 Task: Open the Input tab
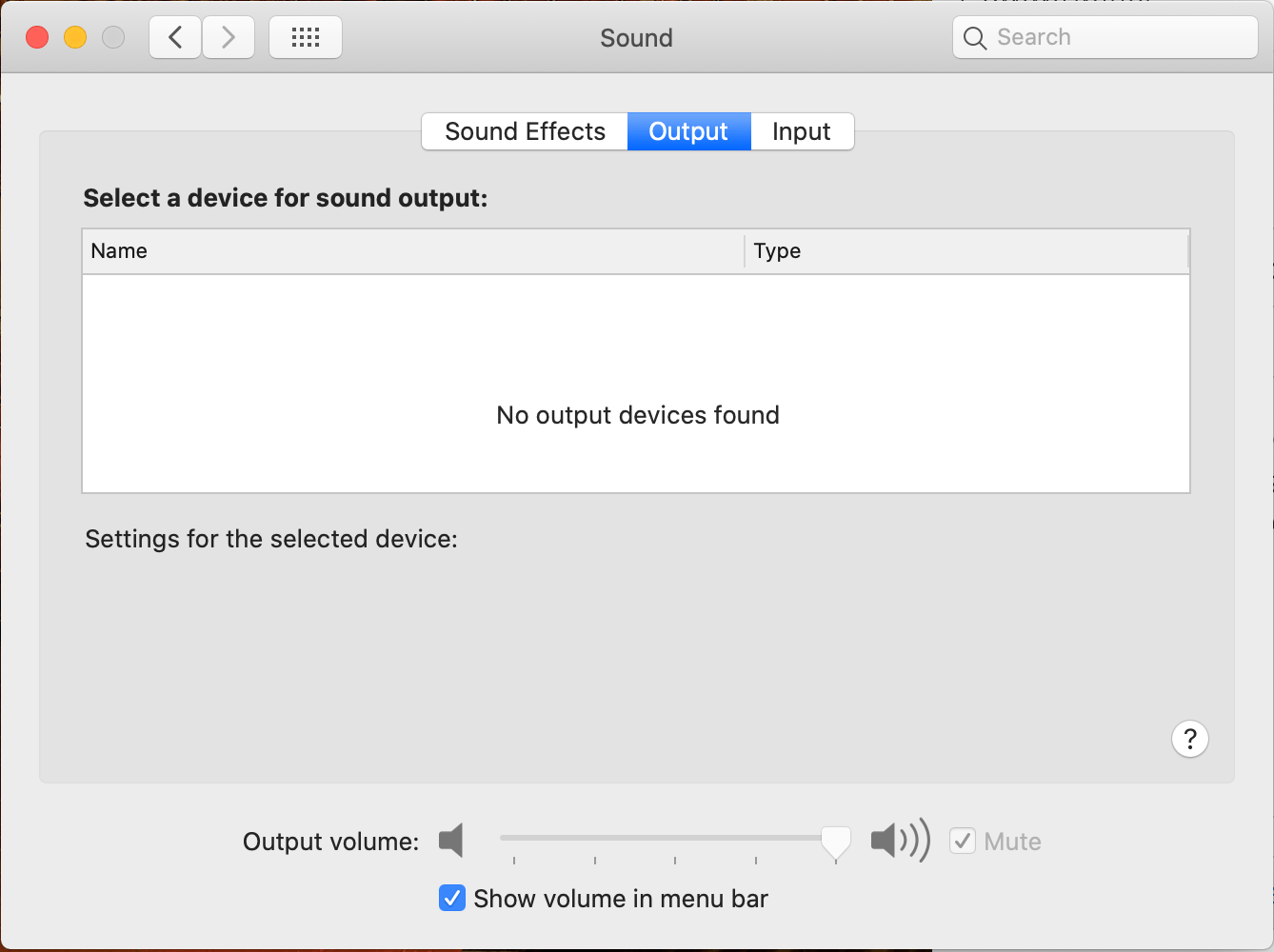[802, 131]
